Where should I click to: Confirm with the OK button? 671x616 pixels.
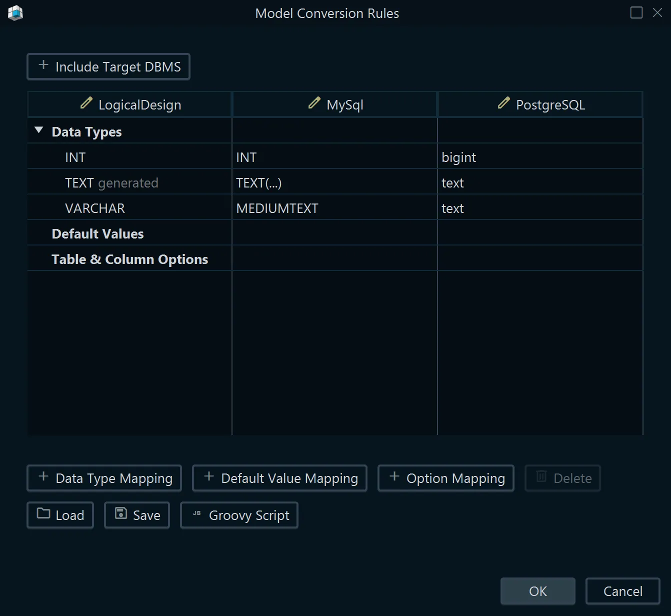pos(538,591)
